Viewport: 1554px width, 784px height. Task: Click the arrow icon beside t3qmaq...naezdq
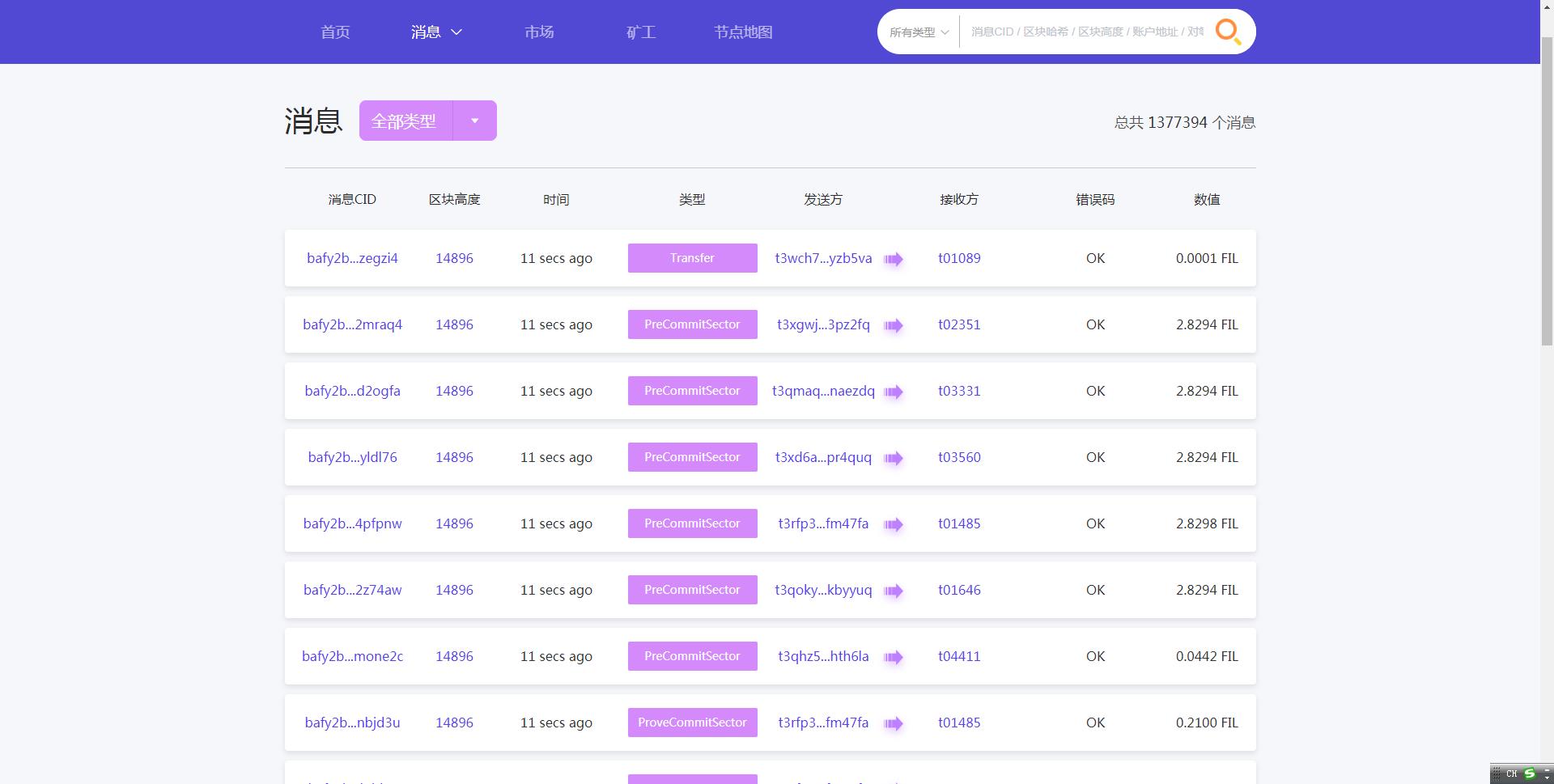[893, 392]
